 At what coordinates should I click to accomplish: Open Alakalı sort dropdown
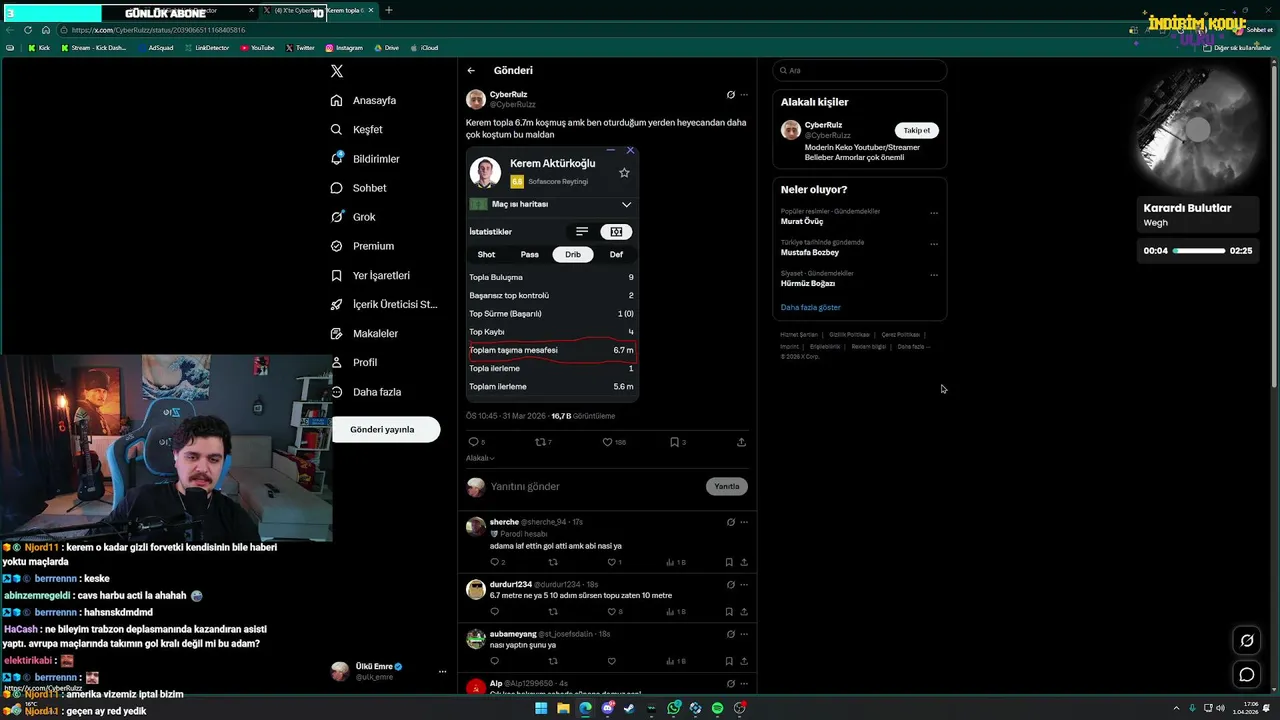[480, 458]
